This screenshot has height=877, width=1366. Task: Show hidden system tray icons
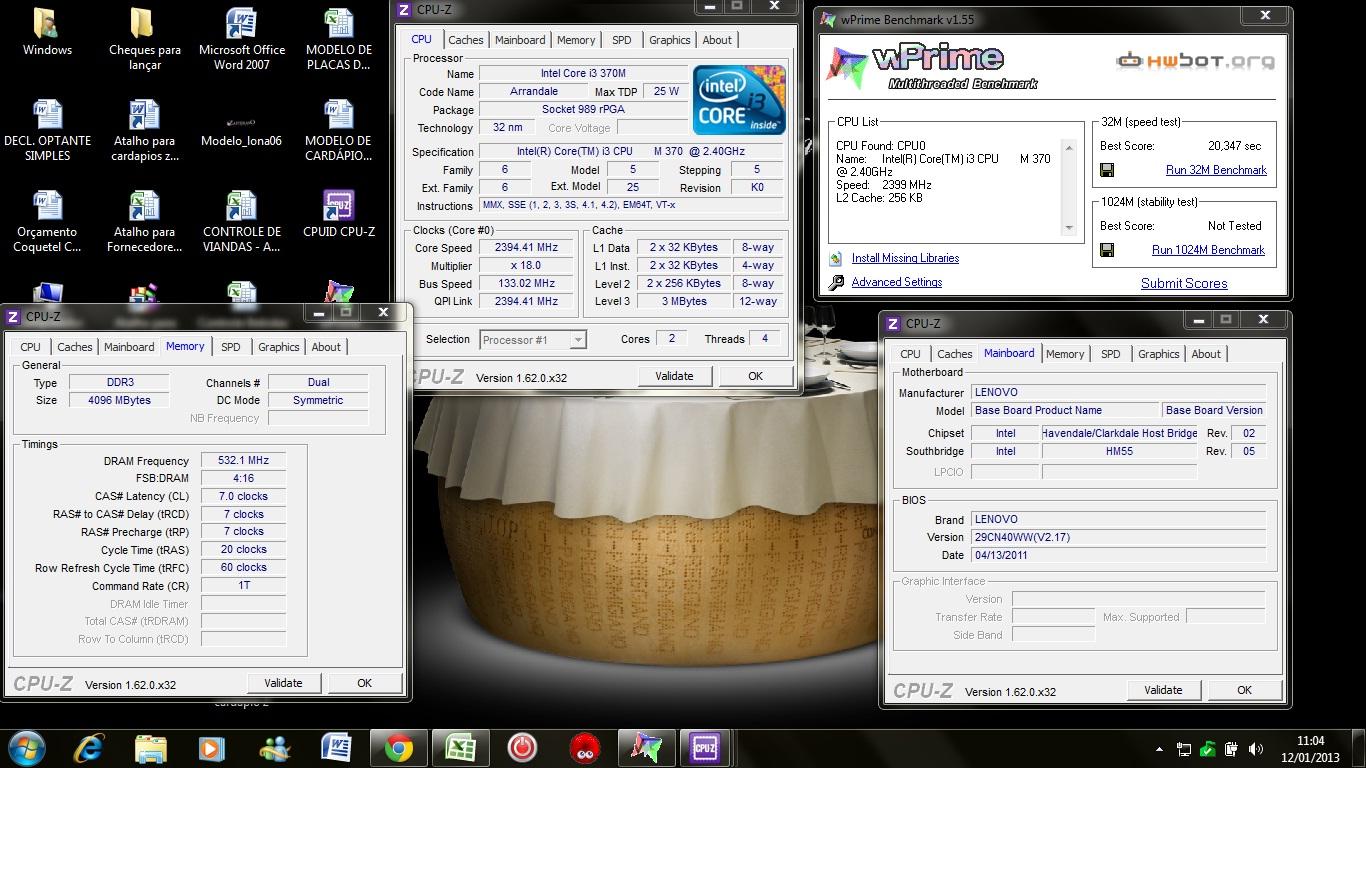point(1160,749)
